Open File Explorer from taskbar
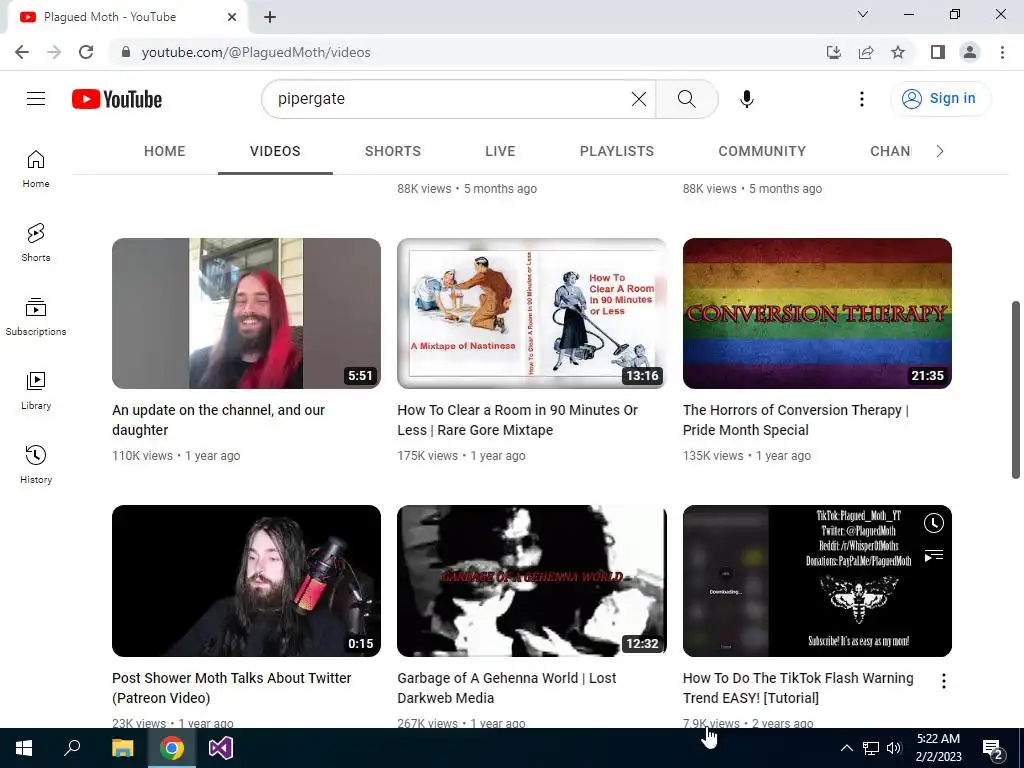 coord(122,748)
